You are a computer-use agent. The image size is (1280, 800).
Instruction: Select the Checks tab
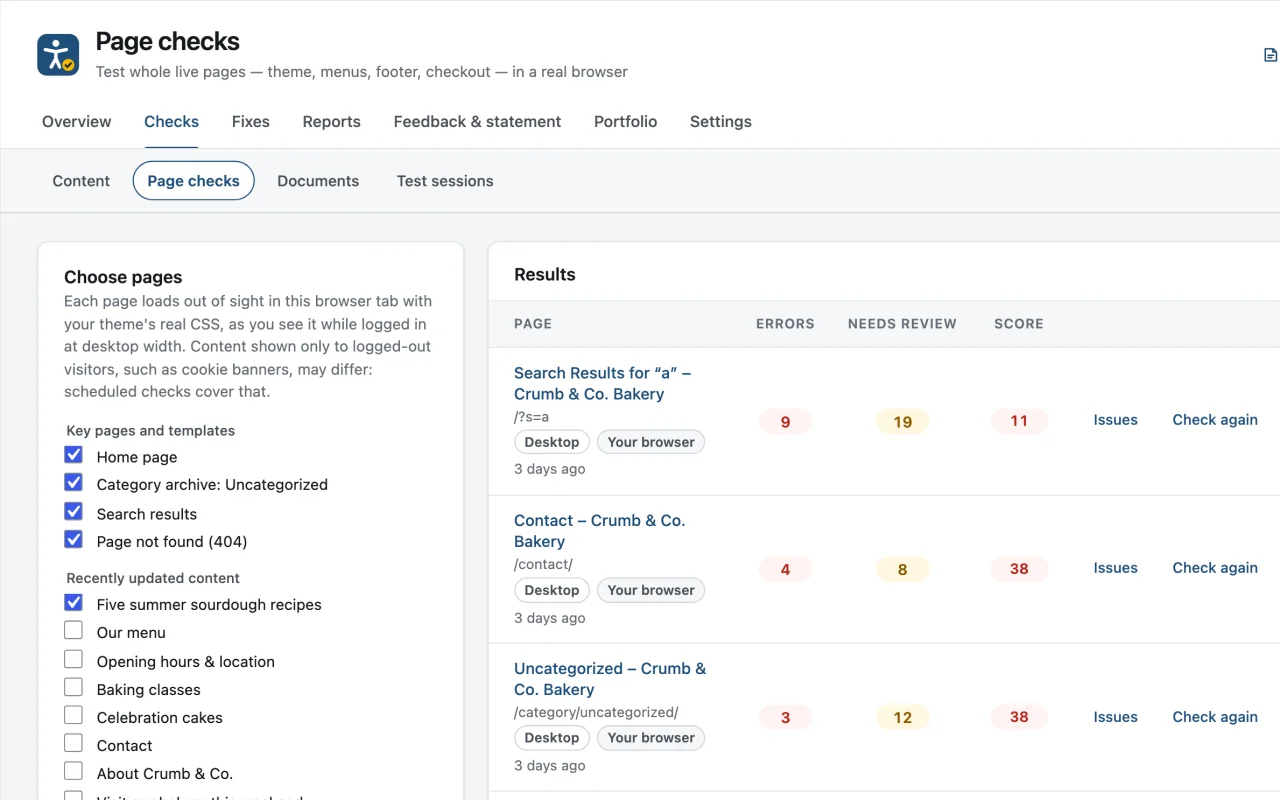171,122
